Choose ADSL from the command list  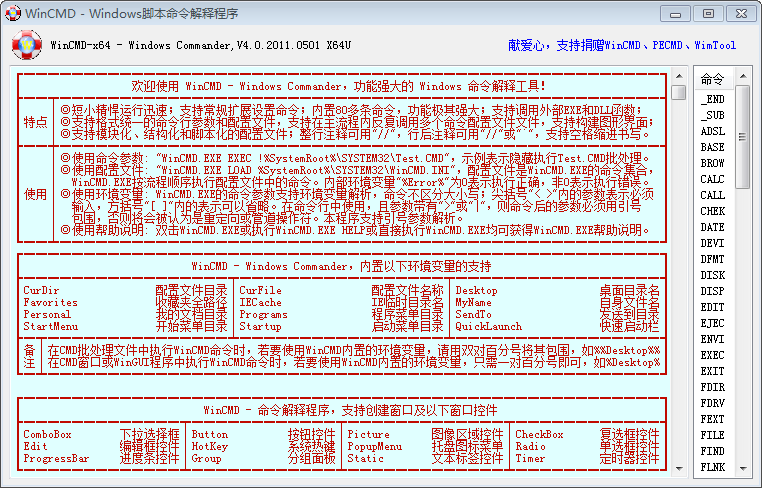pos(712,131)
